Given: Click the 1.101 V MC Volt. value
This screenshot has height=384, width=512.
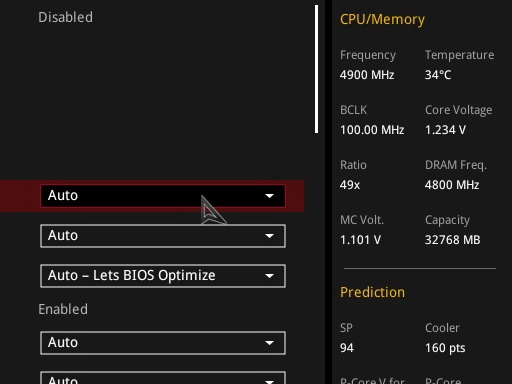Looking at the screenshot, I should 360,240.
